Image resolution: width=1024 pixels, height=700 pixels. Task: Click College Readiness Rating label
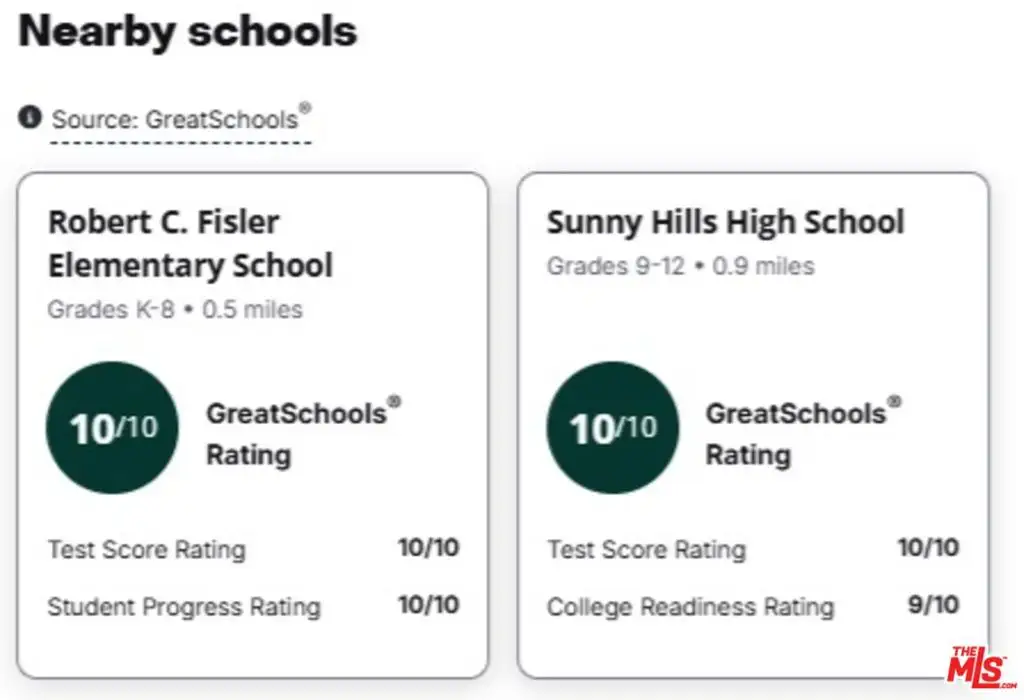(691, 607)
